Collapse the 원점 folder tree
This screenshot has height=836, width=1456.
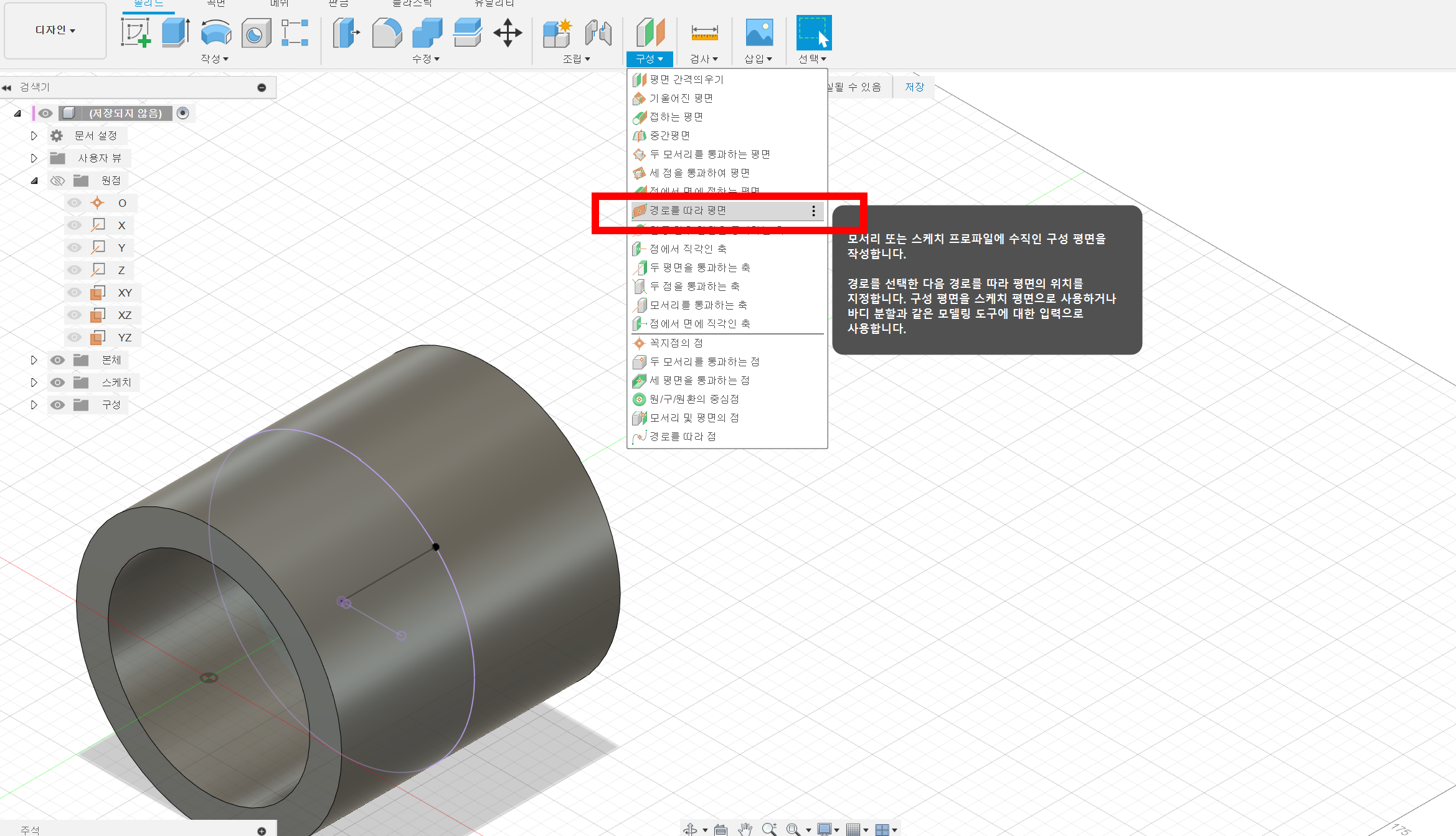tap(34, 181)
